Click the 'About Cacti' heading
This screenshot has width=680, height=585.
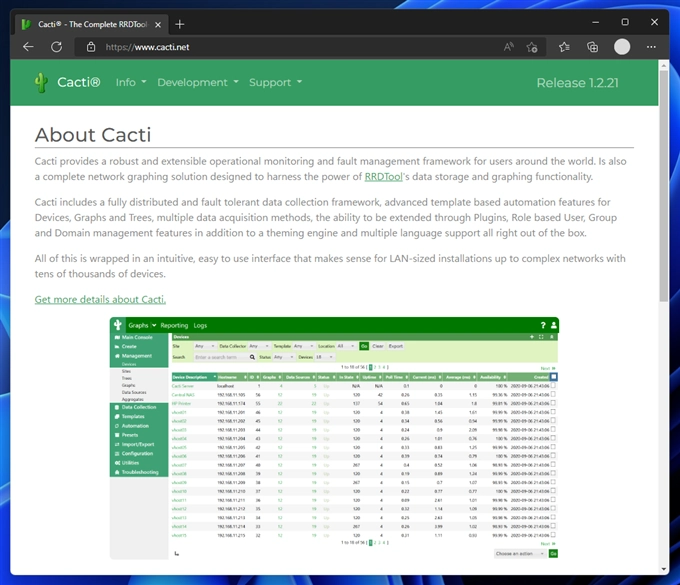pyautogui.click(x=93, y=135)
